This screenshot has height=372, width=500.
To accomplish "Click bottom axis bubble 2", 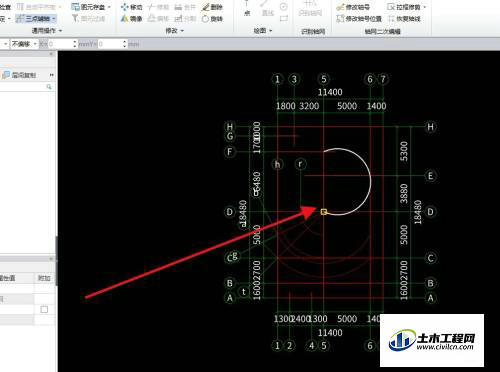I will pyautogui.click(x=289, y=346).
